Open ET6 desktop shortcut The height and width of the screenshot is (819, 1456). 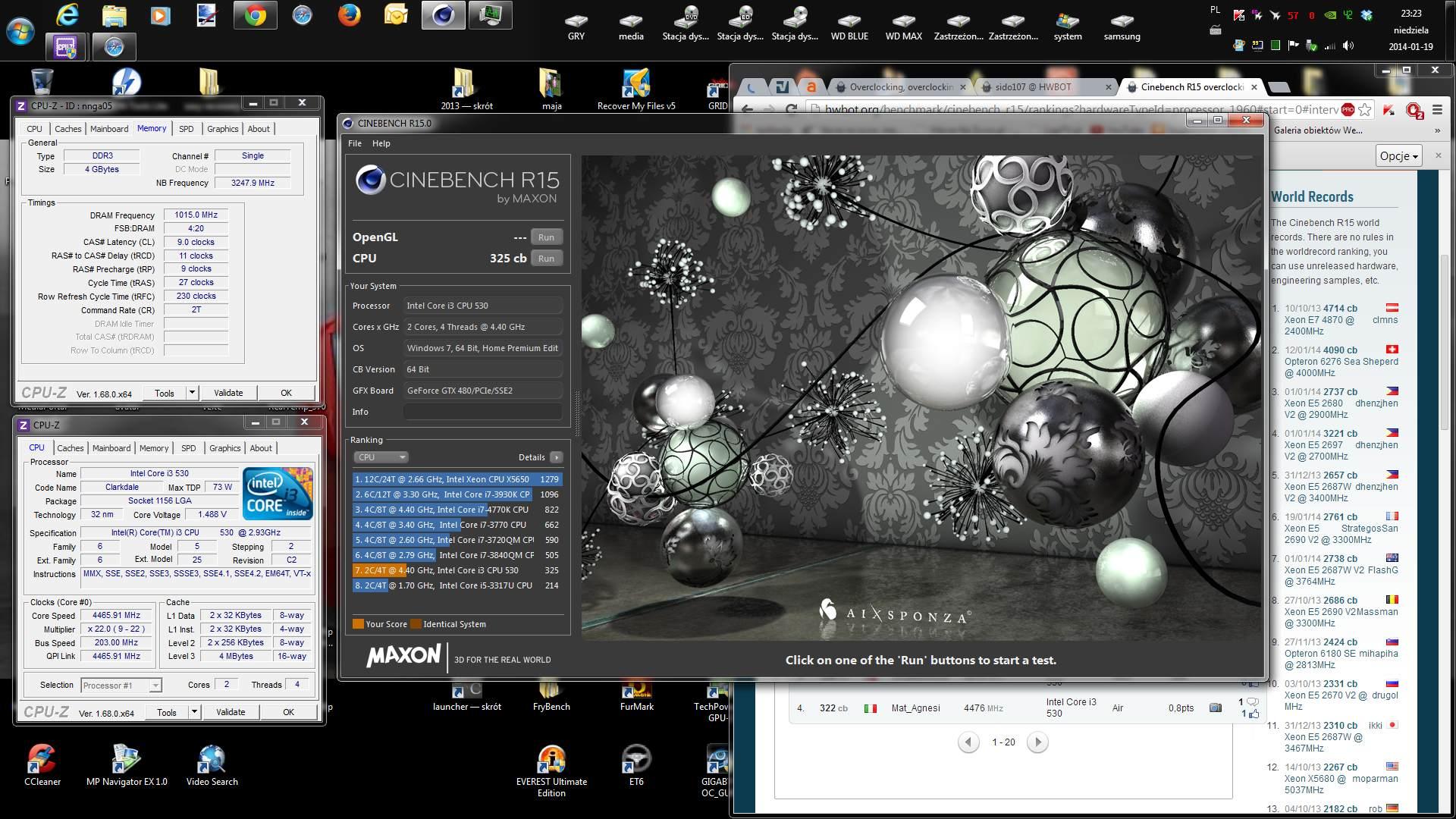(636, 764)
